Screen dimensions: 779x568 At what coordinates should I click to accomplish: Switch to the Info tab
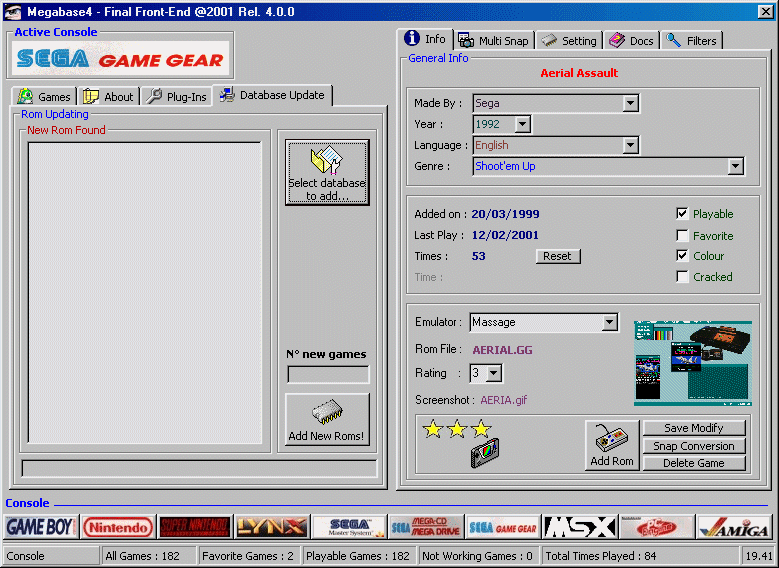pos(425,39)
